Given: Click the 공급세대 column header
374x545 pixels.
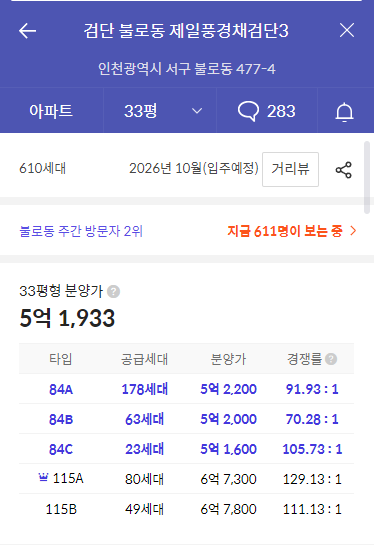Looking at the screenshot, I should pyautogui.click(x=145, y=359).
